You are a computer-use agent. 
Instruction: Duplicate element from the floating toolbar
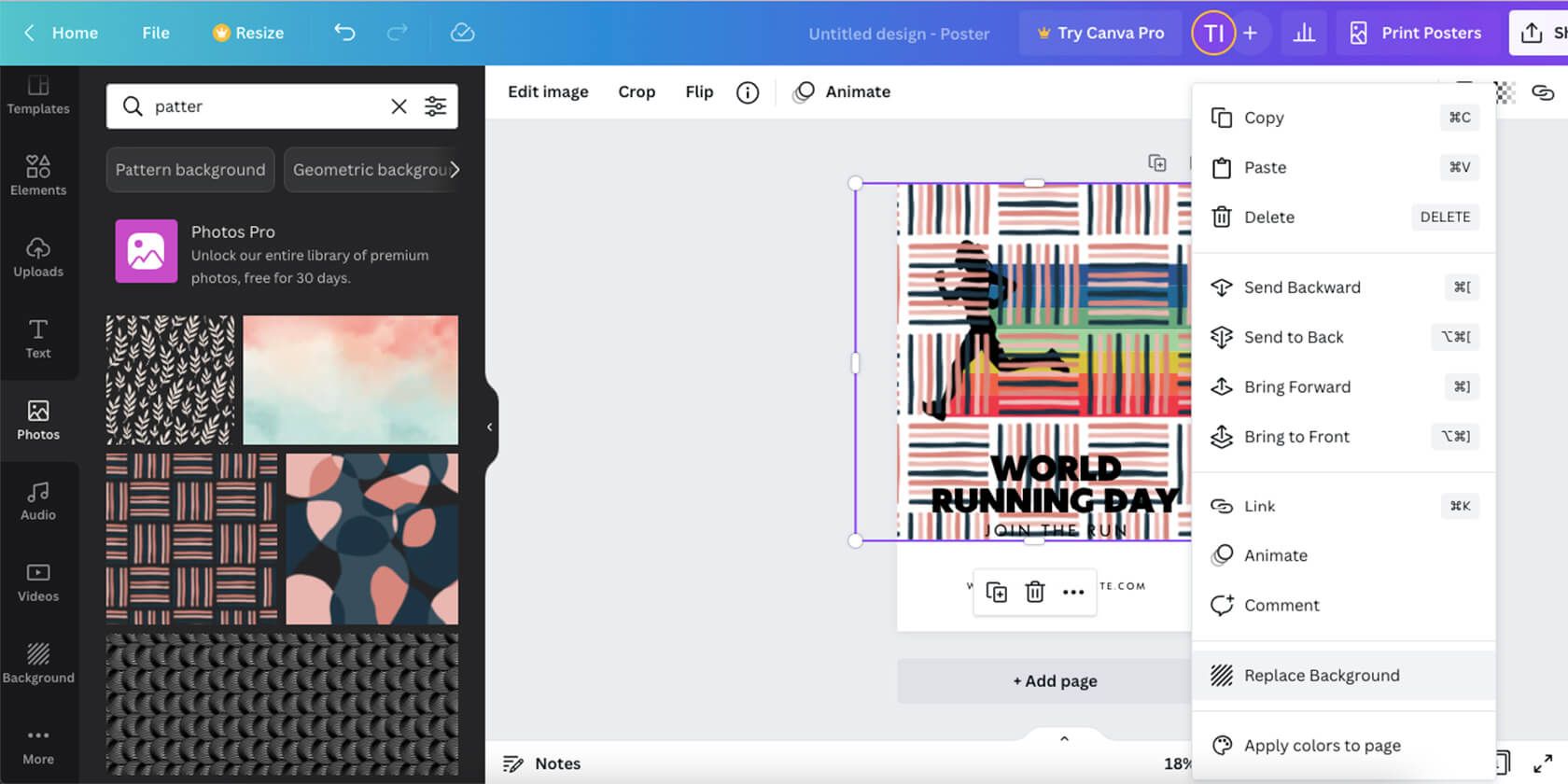coord(997,592)
